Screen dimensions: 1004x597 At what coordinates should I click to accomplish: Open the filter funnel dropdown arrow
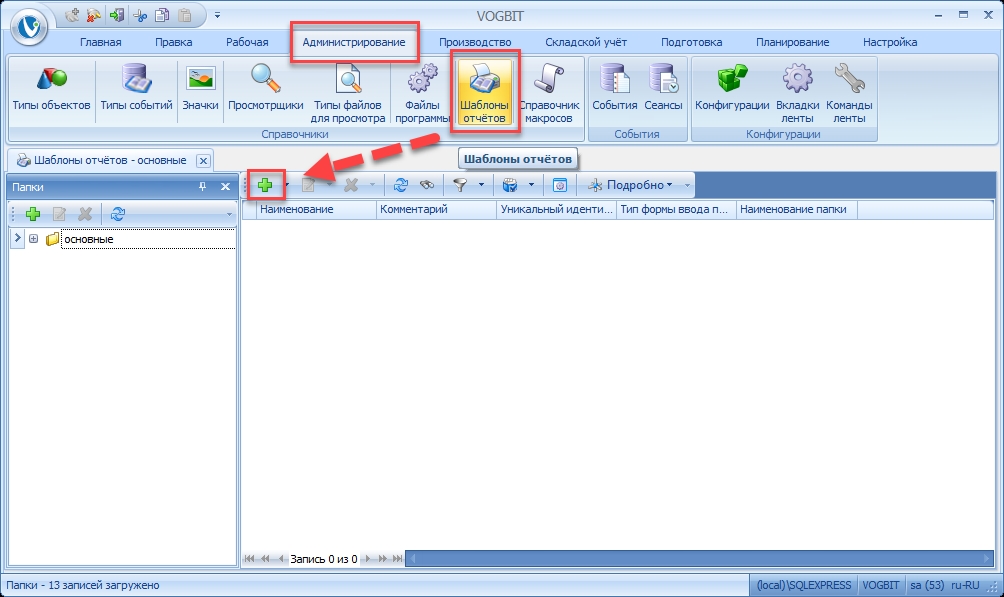pyautogui.click(x=481, y=185)
